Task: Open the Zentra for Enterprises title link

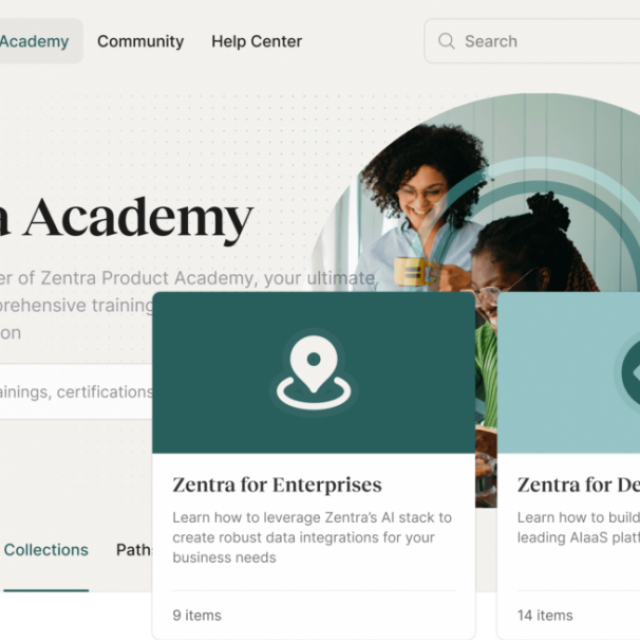Action: pos(277,485)
